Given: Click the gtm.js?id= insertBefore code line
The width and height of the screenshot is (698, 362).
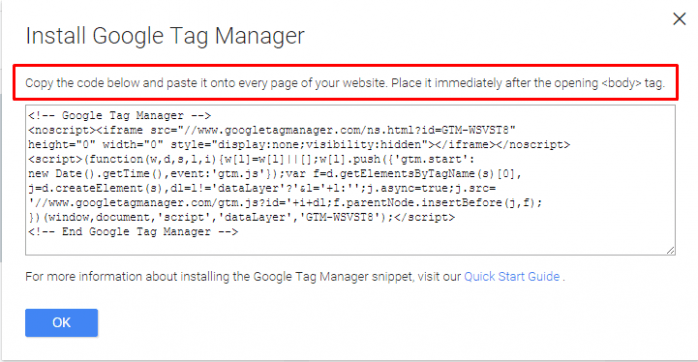Looking at the screenshot, I should [285, 203].
